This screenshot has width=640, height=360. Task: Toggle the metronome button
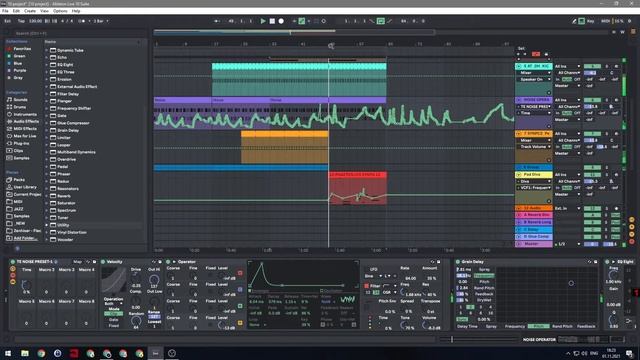pyautogui.click(x=81, y=21)
